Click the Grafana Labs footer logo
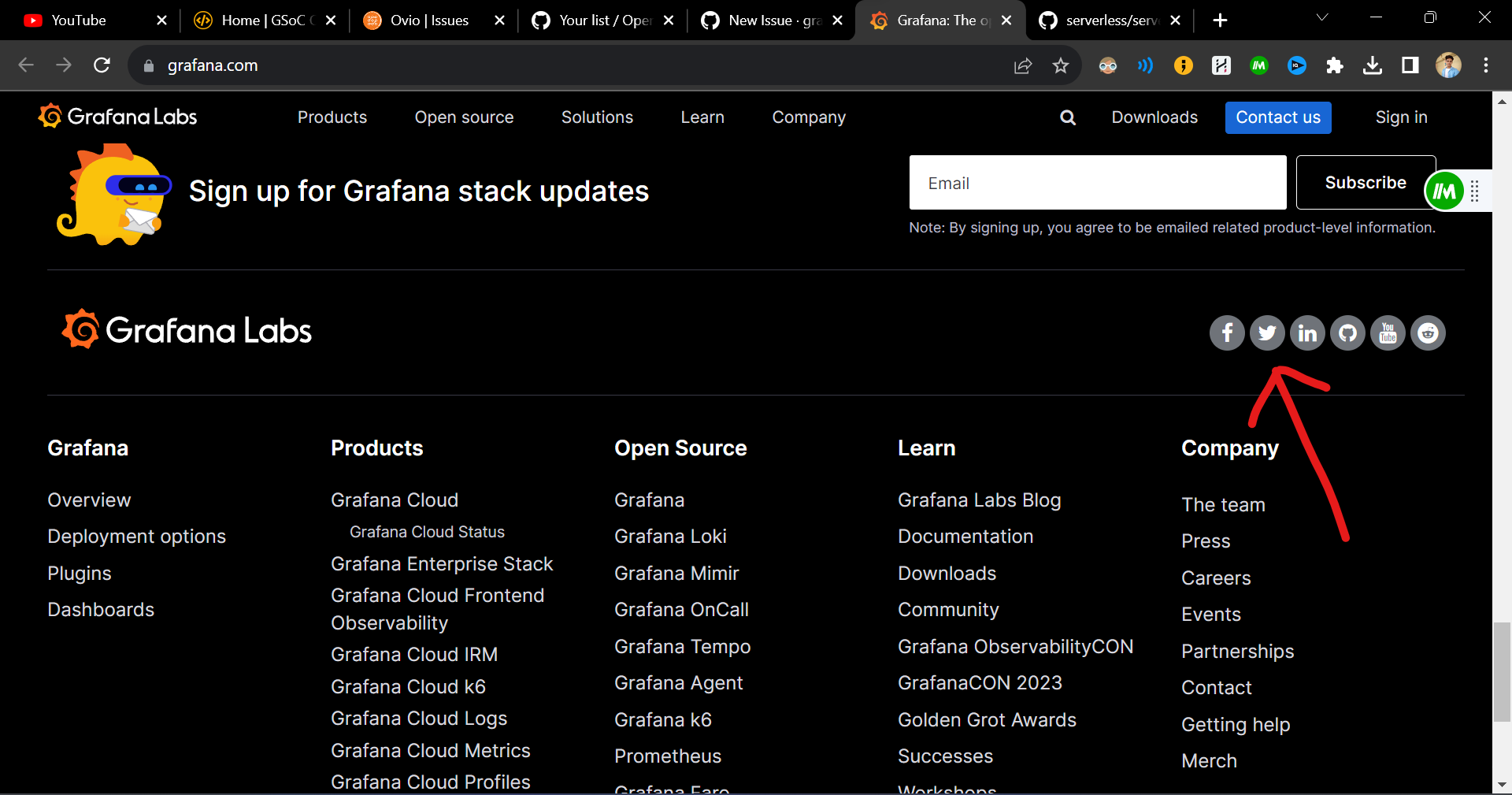This screenshot has height=795, width=1512. click(187, 329)
